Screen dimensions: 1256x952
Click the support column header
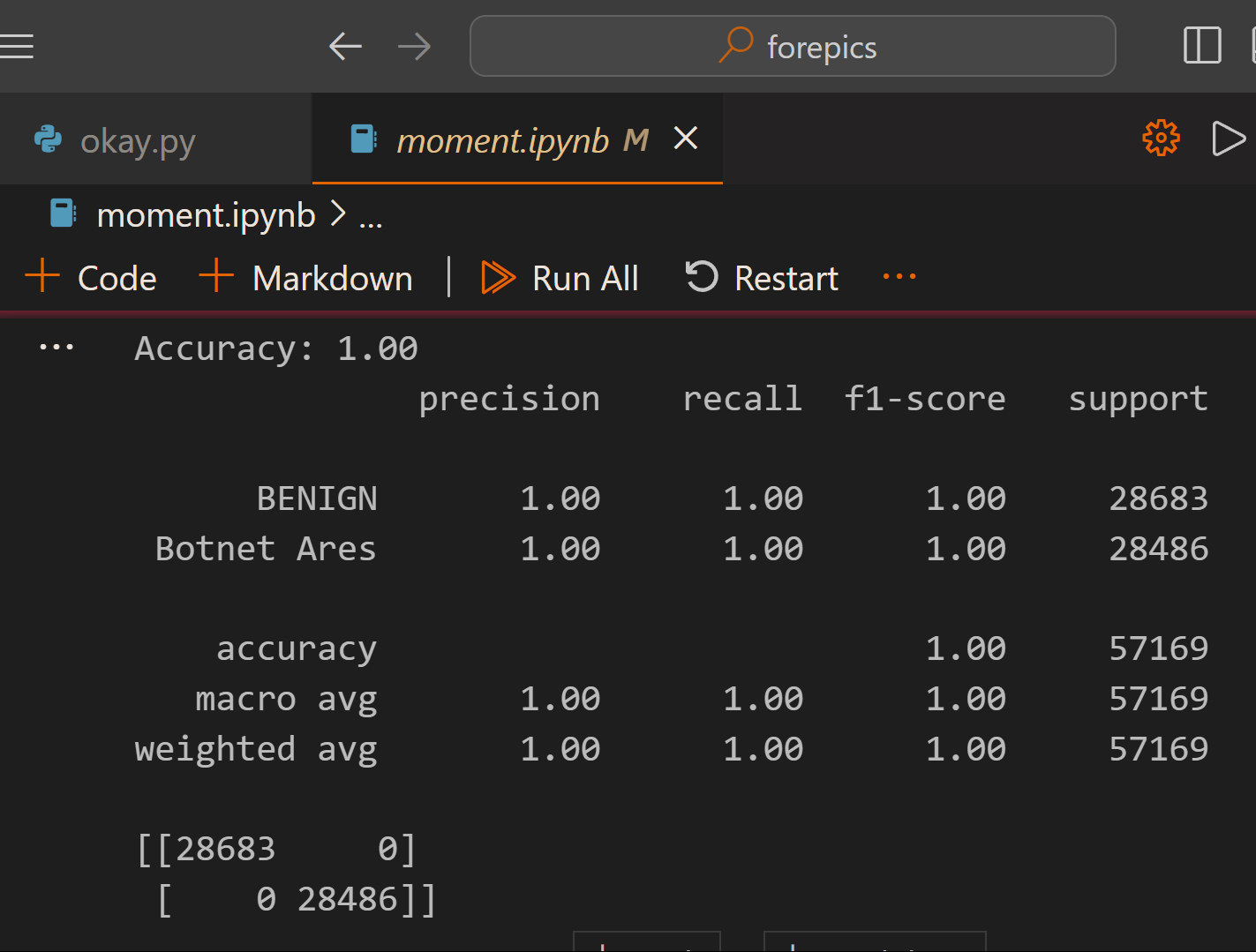click(x=1138, y=400)
